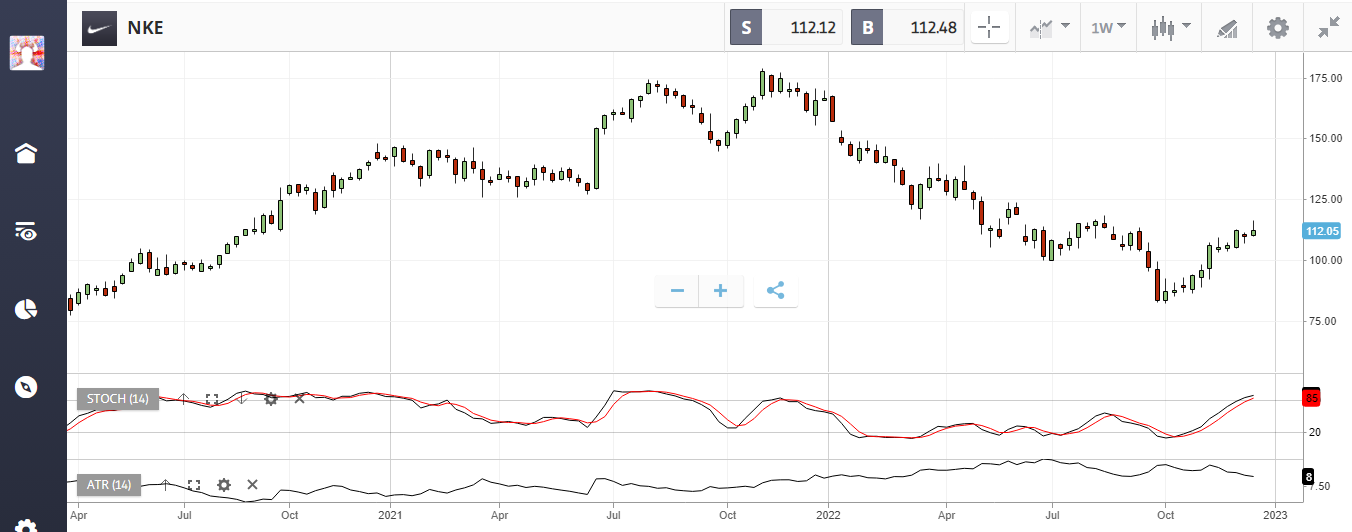Screen dimensions: 1352x532
Task: Open the portfolio pie chart icon
Action: (26, 309)
